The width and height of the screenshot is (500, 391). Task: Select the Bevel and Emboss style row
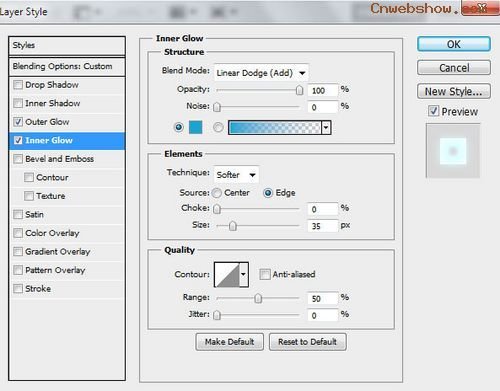(x=67, y=159)
